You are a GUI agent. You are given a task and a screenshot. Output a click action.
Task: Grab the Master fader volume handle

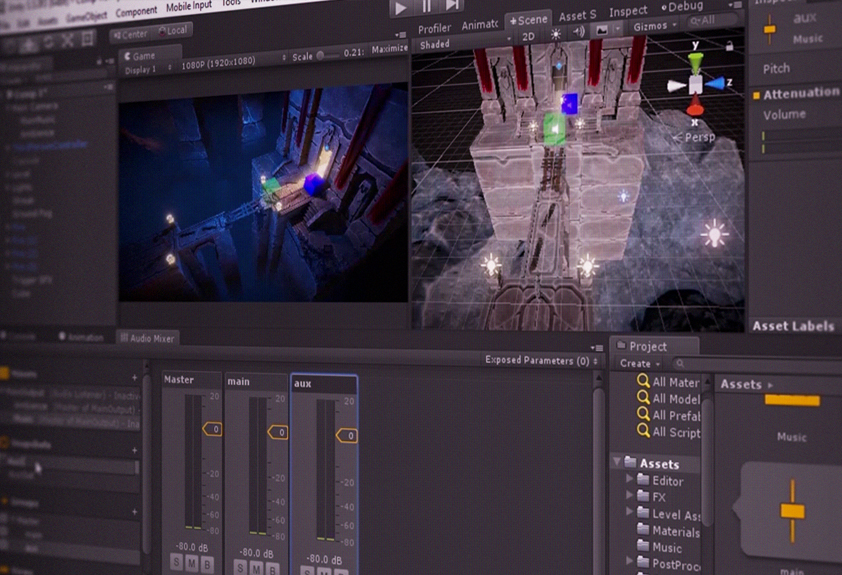coord(213,429)
